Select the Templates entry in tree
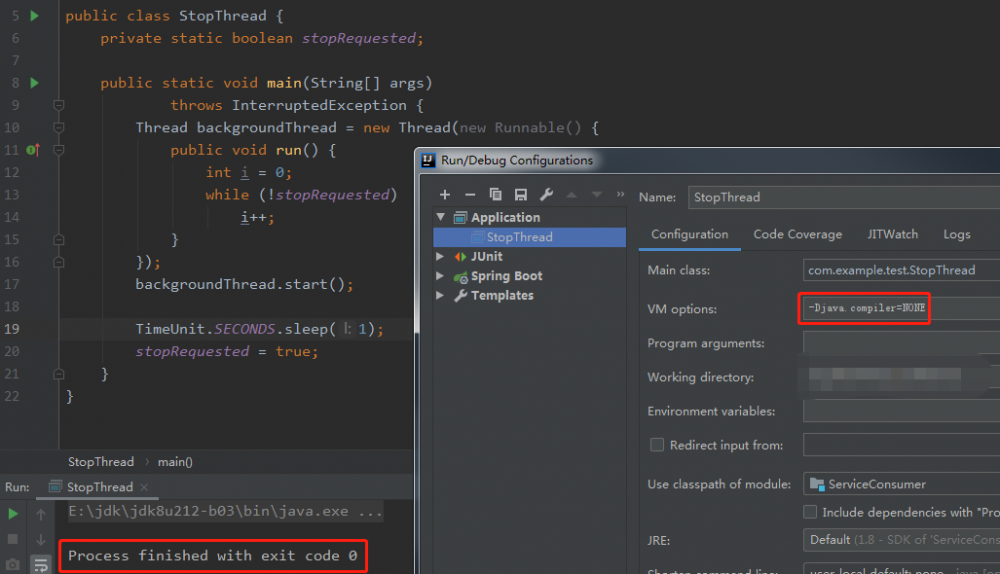This screenshot has height=574, width=1000. coord(502,295)
